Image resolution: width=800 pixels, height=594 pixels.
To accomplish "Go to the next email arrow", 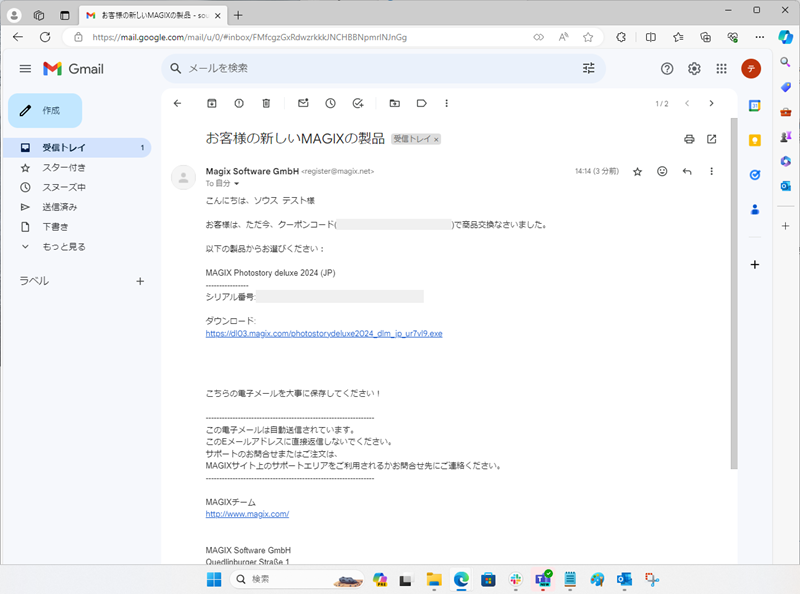I will coord(711,103).
